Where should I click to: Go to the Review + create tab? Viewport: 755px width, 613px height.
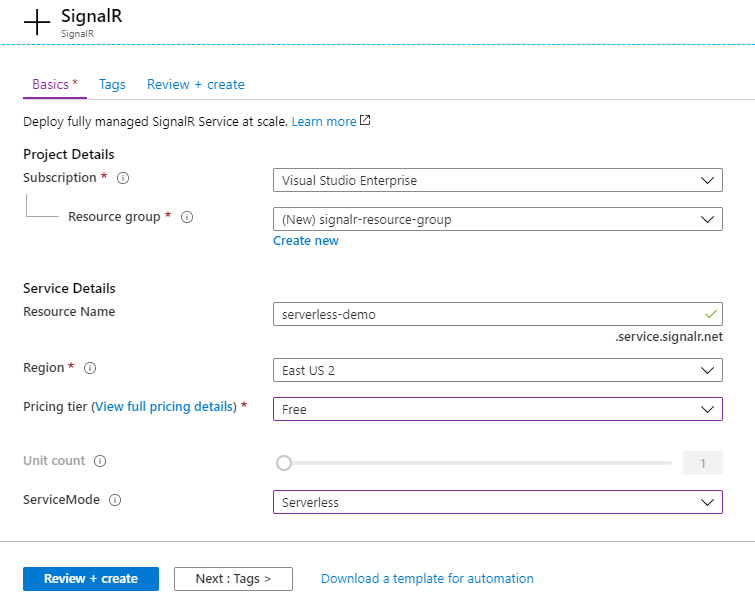[x=195, y=85]
